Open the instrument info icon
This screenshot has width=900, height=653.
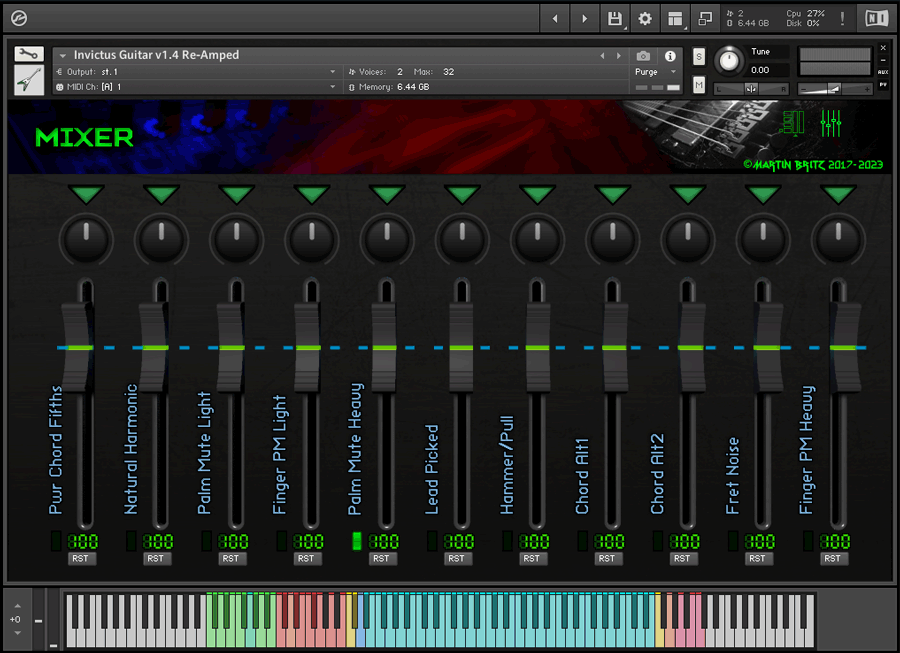[670, 56]
